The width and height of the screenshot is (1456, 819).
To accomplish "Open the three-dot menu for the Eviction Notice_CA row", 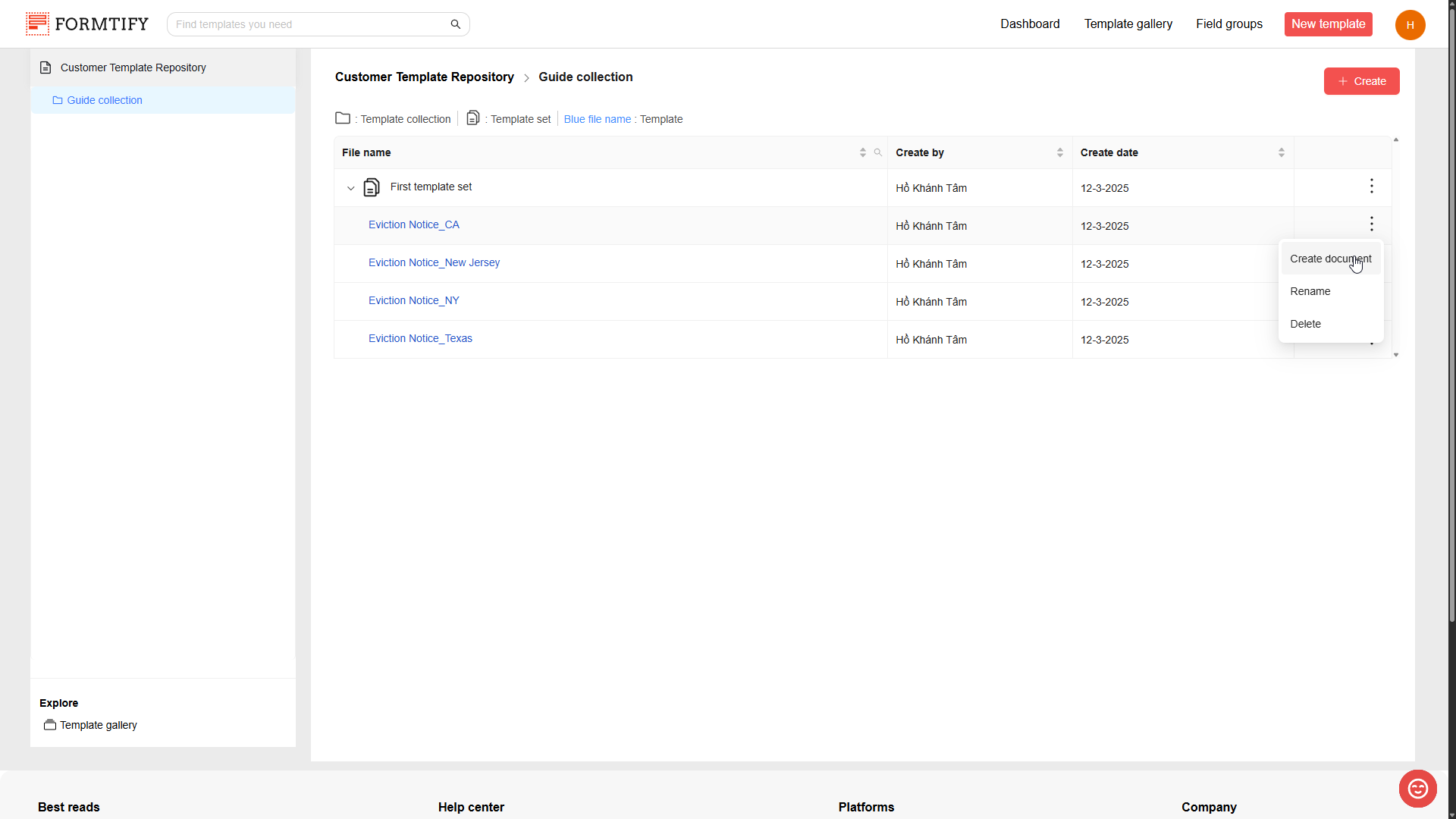I will coord(1371,224).
